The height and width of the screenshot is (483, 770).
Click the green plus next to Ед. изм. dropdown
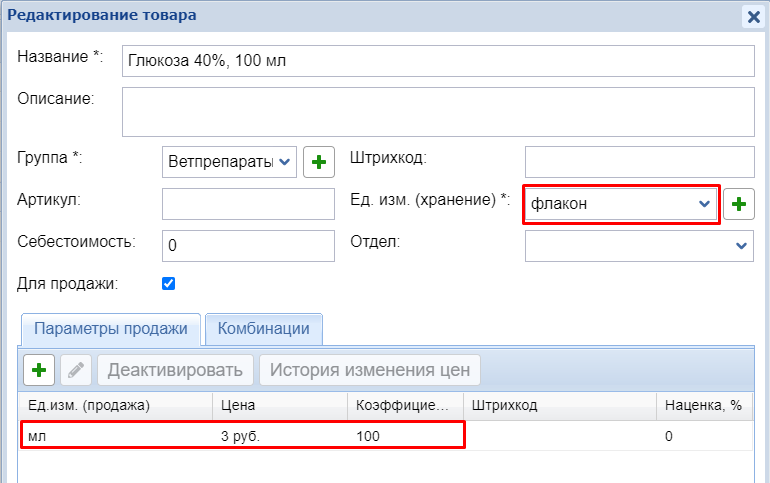[x=738, y=204]
